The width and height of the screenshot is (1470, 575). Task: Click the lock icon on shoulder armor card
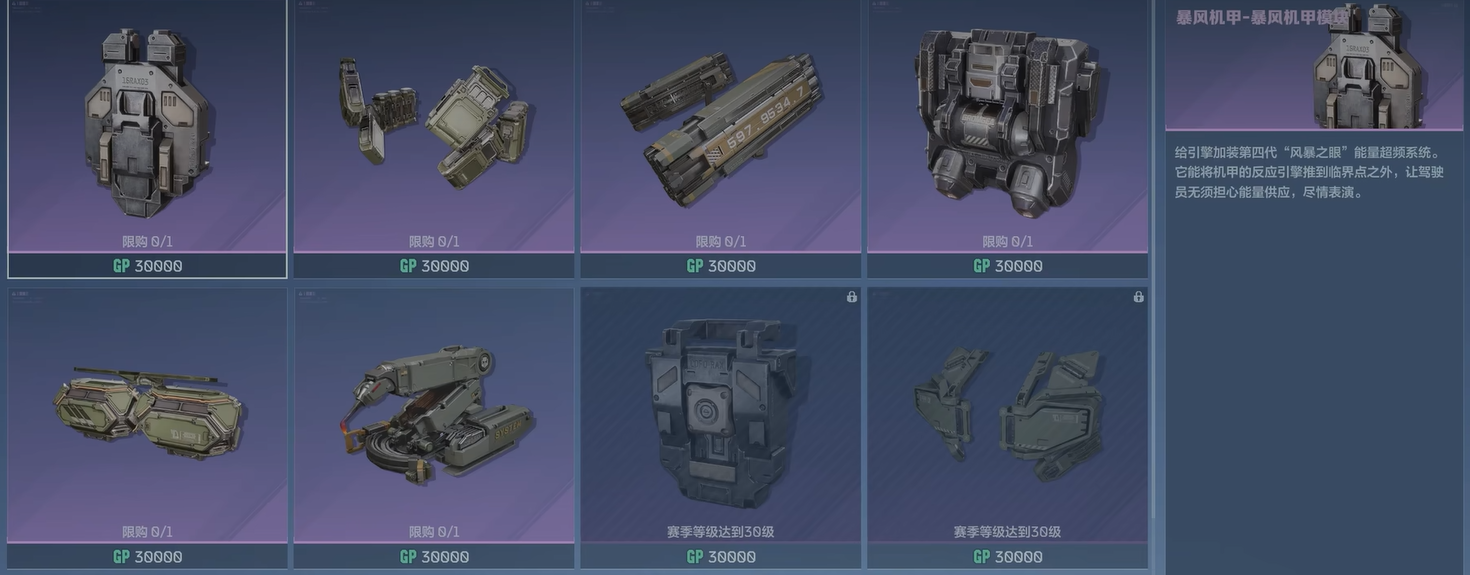click(x=1139, y=297)
